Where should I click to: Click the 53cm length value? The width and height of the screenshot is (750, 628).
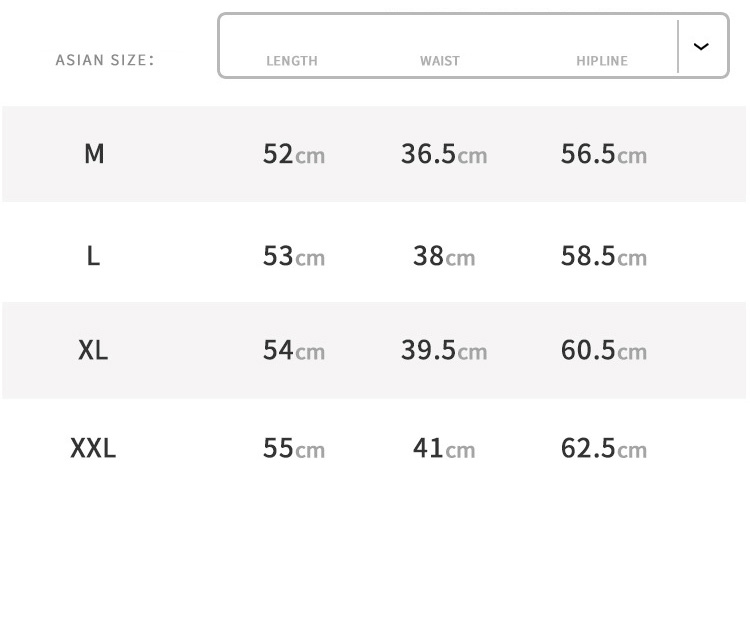tap(294, 256)
